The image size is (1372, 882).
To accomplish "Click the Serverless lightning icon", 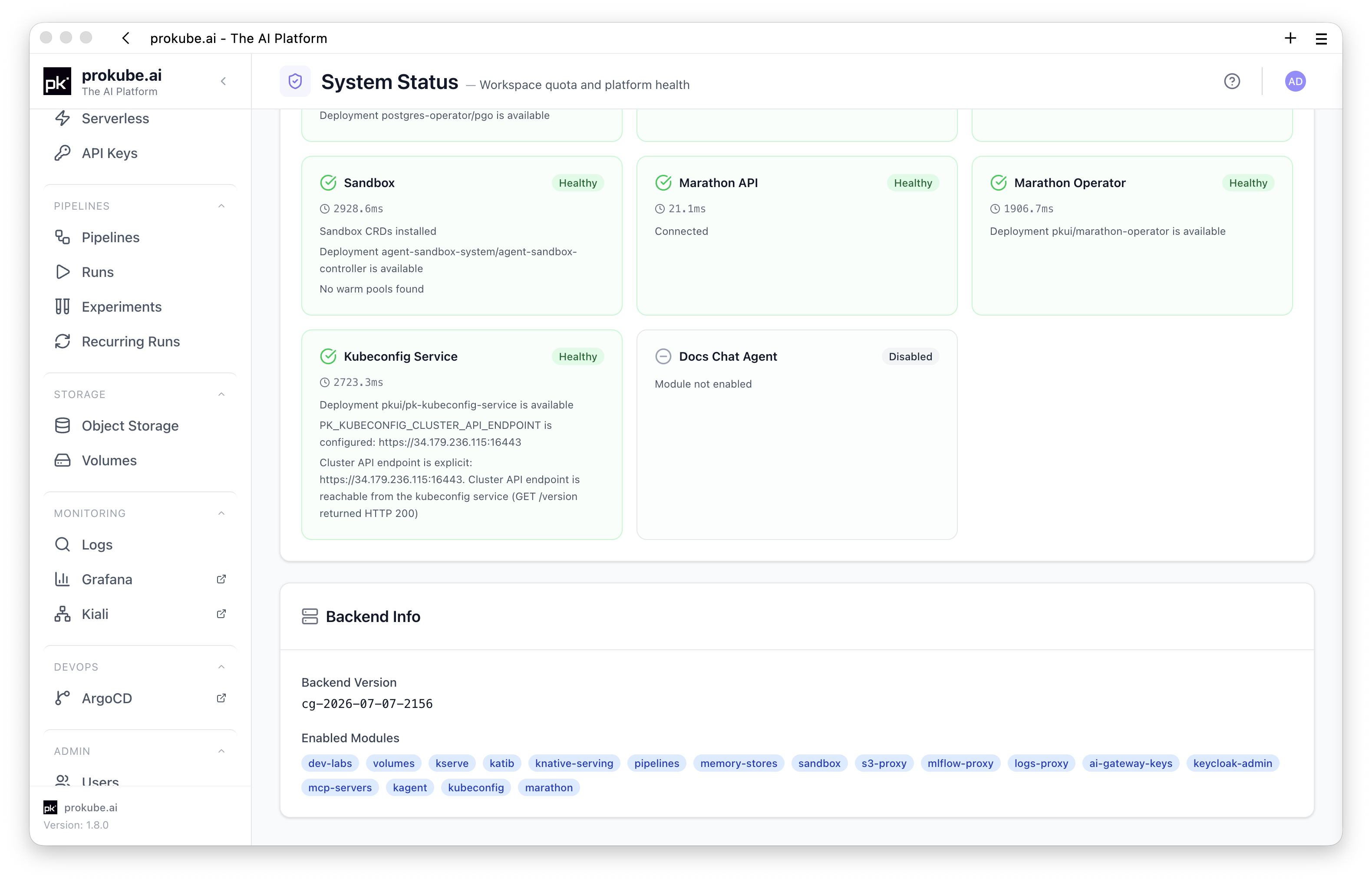I will [63, 118].
